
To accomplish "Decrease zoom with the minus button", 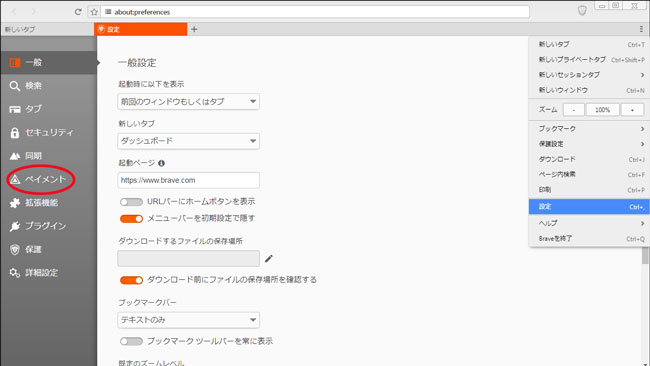I will [574, 110].
